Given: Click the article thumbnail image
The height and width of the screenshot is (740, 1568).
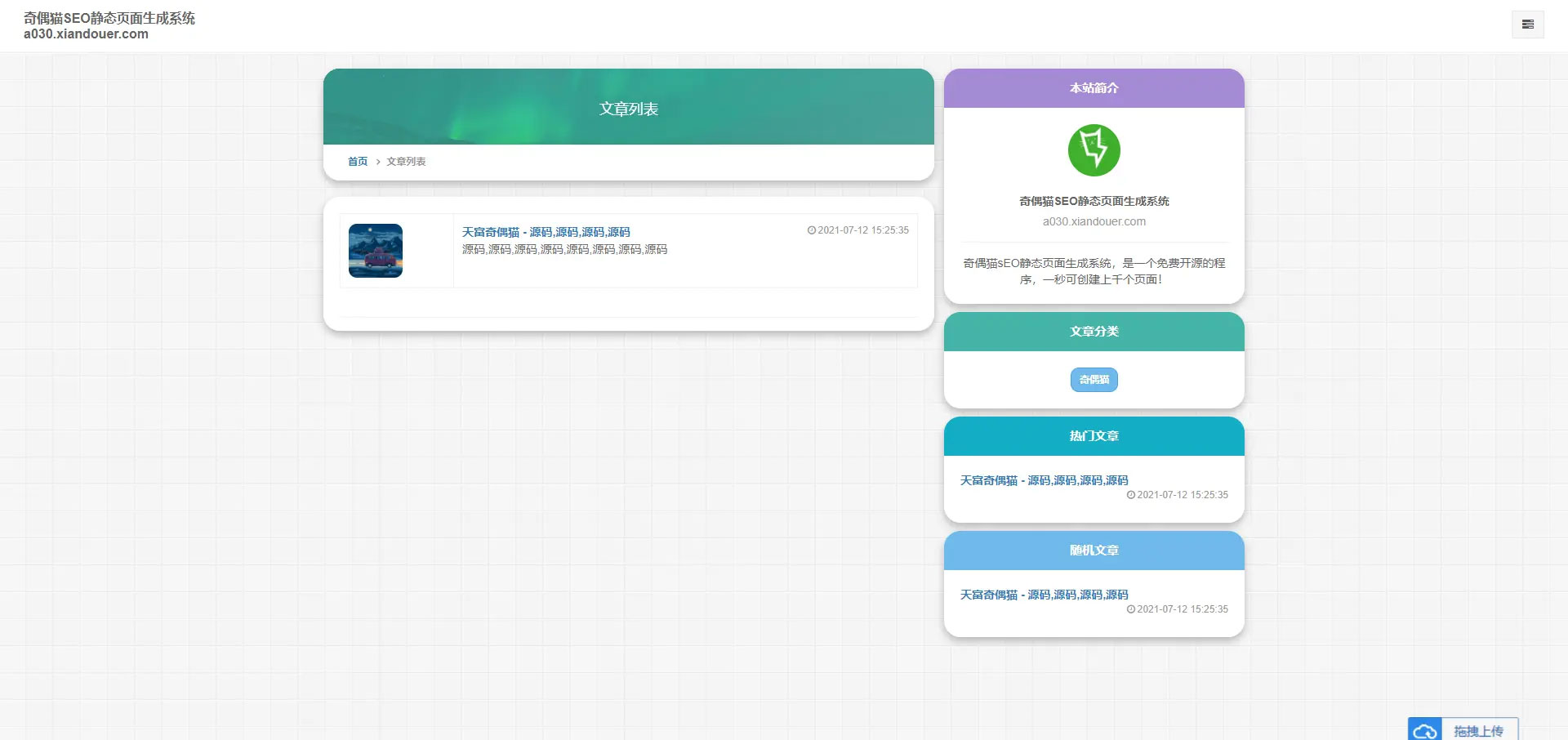Looking at the screenshot, I should click(x=376, y=250).
